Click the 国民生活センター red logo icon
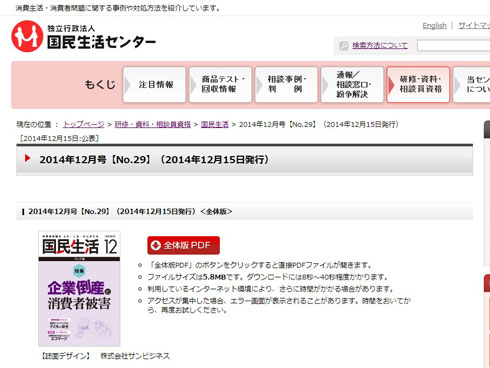Image resolution: width=490 pixels, height=368 pixels. point(27,36)
